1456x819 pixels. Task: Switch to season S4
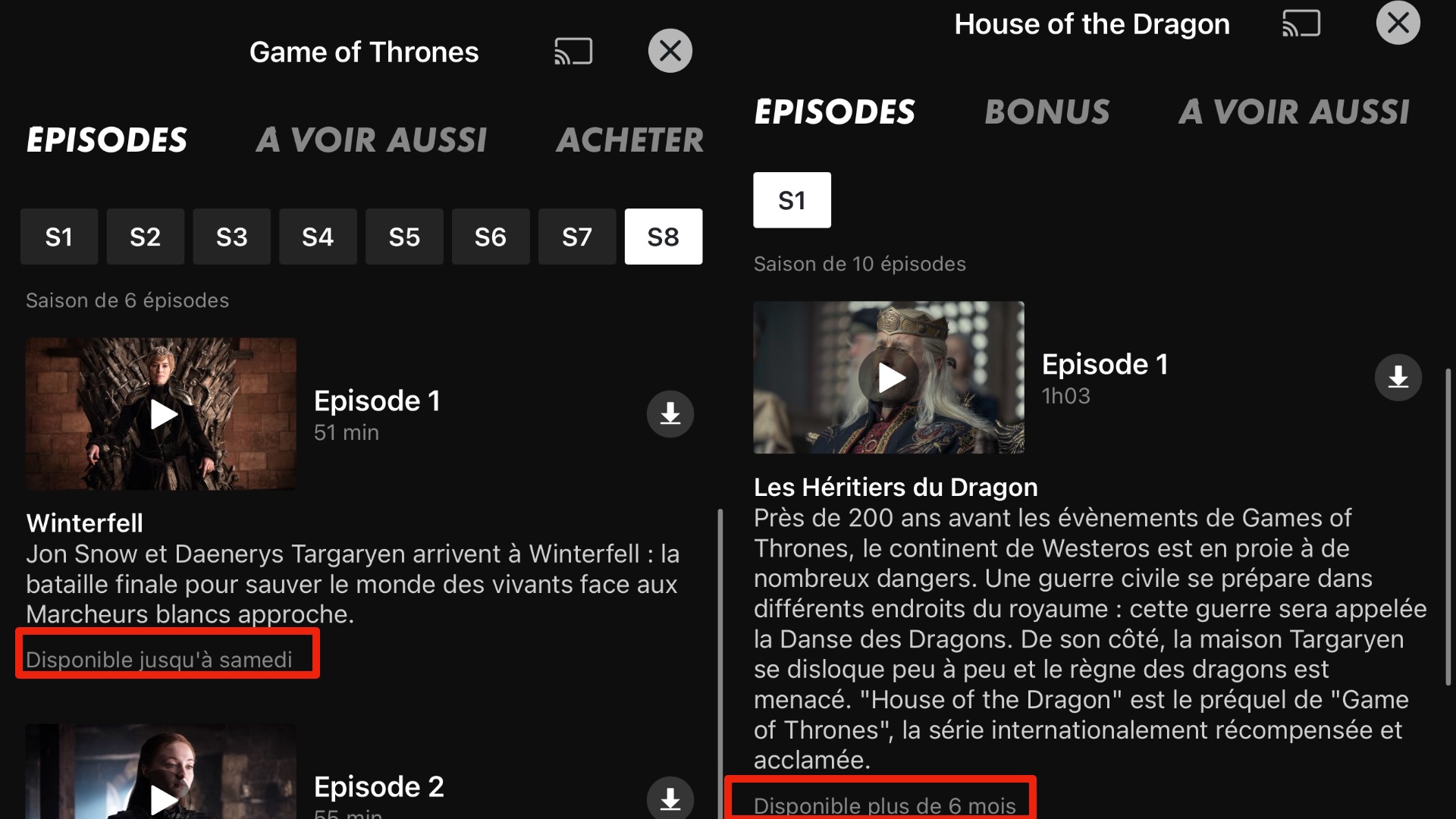point(318,237)
